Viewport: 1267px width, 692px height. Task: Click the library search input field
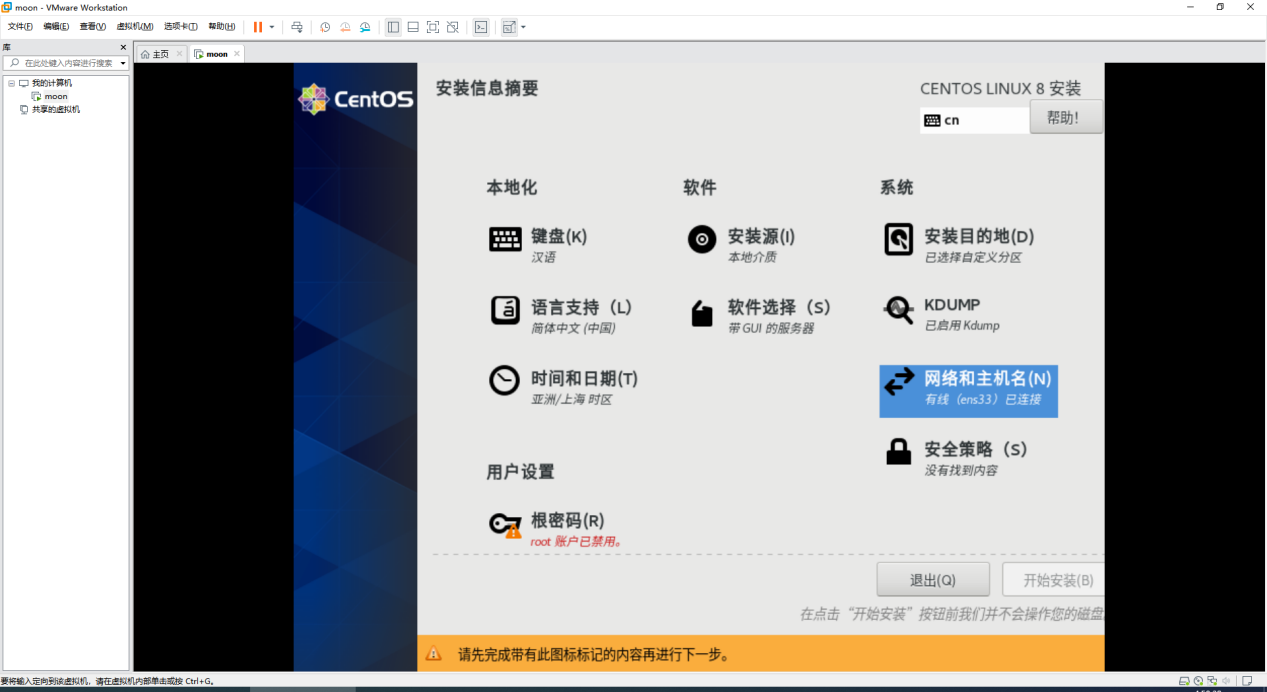tap(65, 63)
